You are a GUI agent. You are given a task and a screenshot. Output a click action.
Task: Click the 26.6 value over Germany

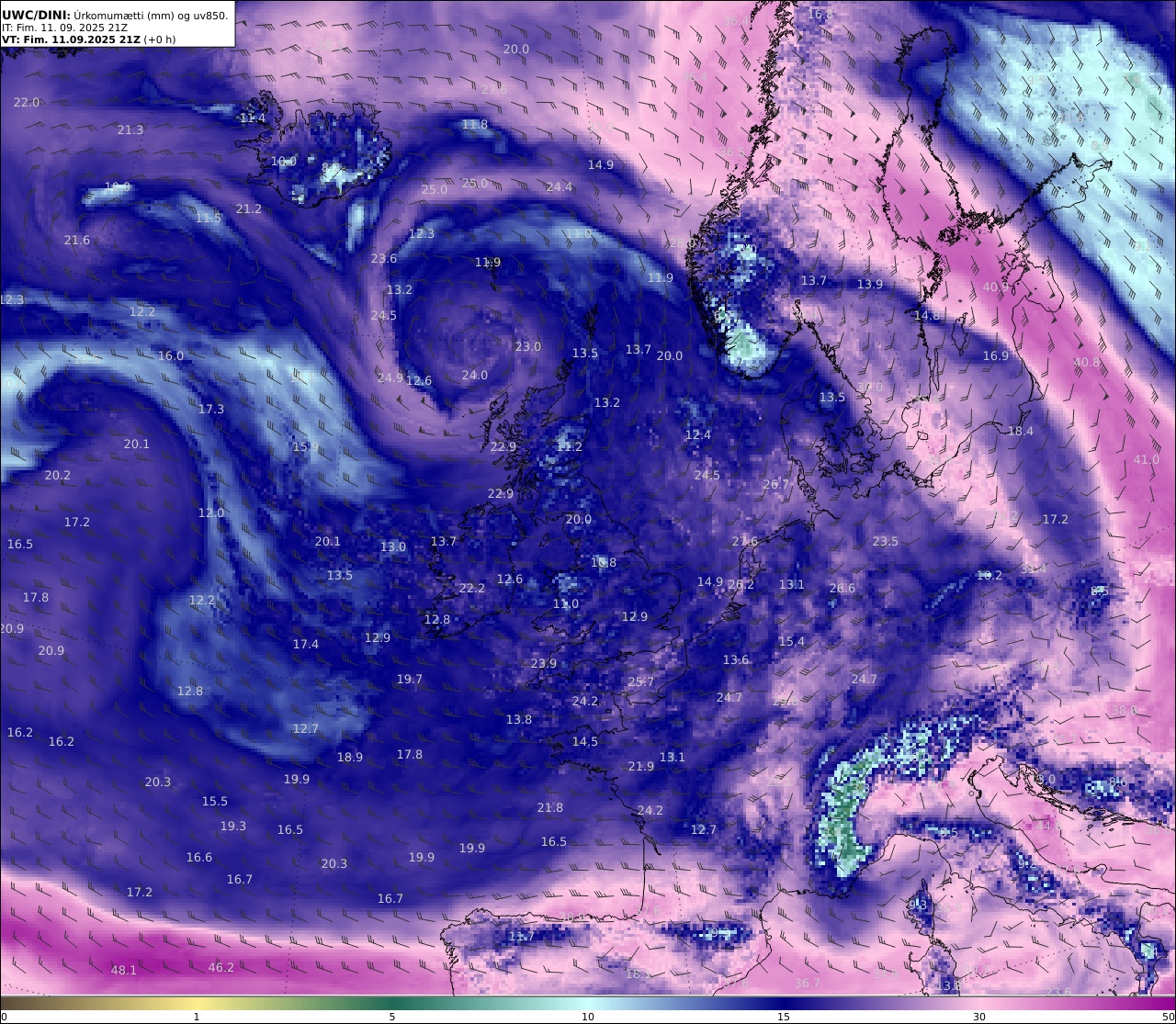(842, 588)
